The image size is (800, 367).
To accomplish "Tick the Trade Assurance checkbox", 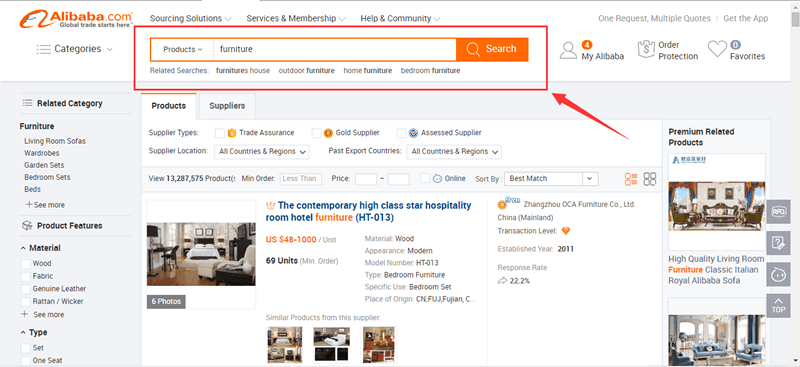I will pos(220,133).
